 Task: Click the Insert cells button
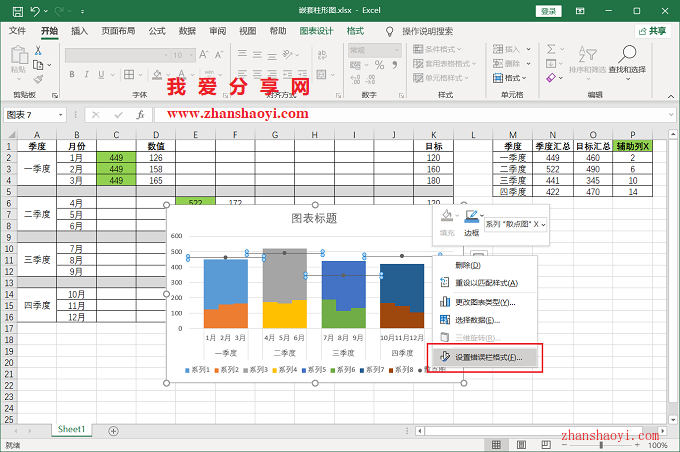tap(507, 49)
